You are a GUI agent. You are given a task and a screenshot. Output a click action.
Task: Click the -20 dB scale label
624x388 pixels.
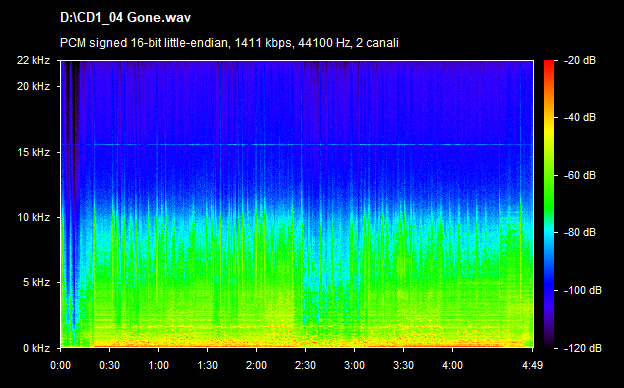pyautogui.click(x=580, y=60)
